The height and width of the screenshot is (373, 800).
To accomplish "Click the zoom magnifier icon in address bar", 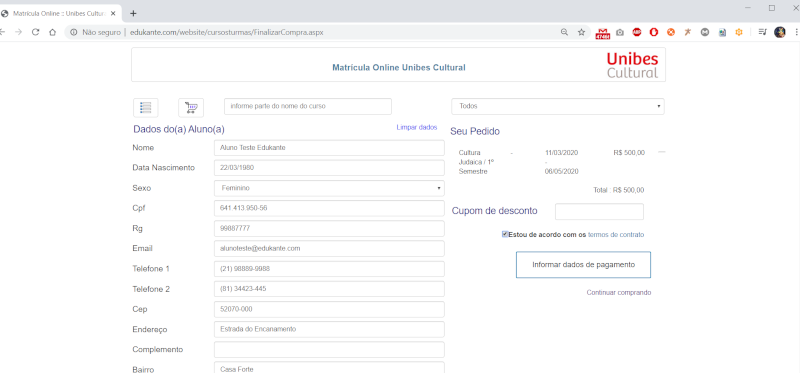I will tap(564, 32).
